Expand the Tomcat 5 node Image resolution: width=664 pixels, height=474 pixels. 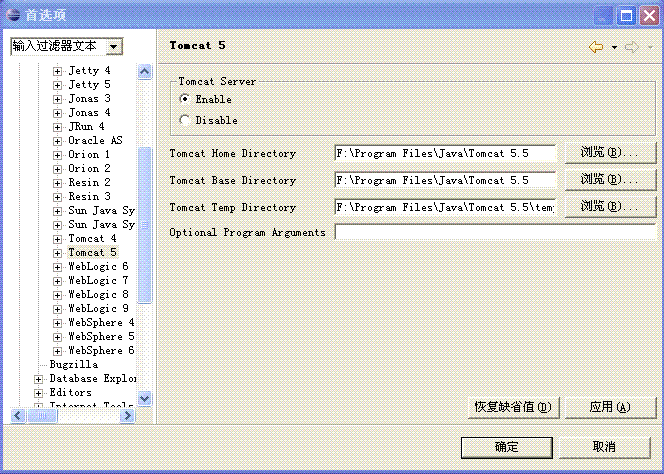57,253
